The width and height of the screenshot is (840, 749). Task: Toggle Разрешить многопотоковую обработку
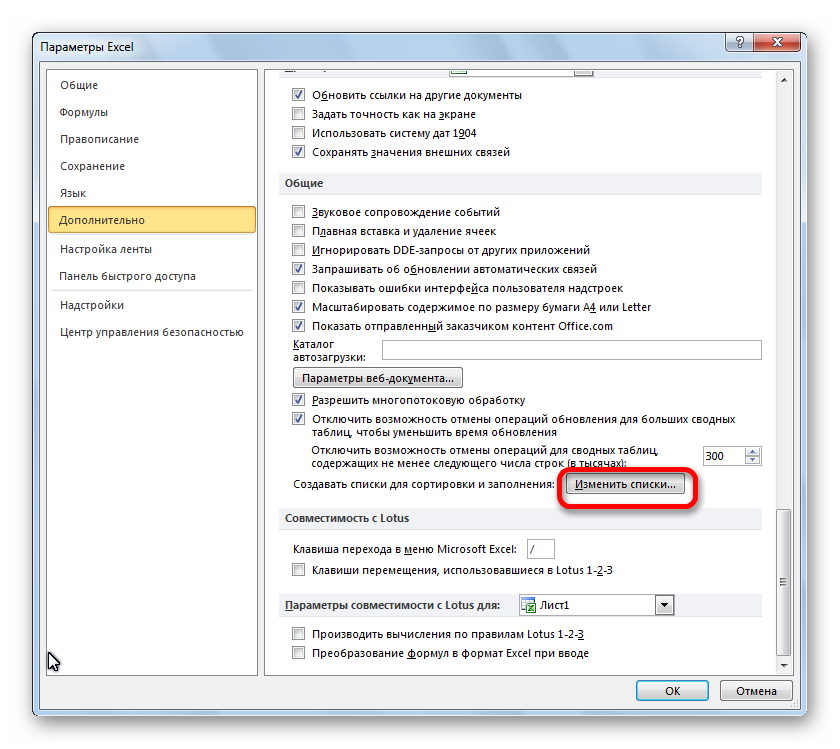[298, 400]
